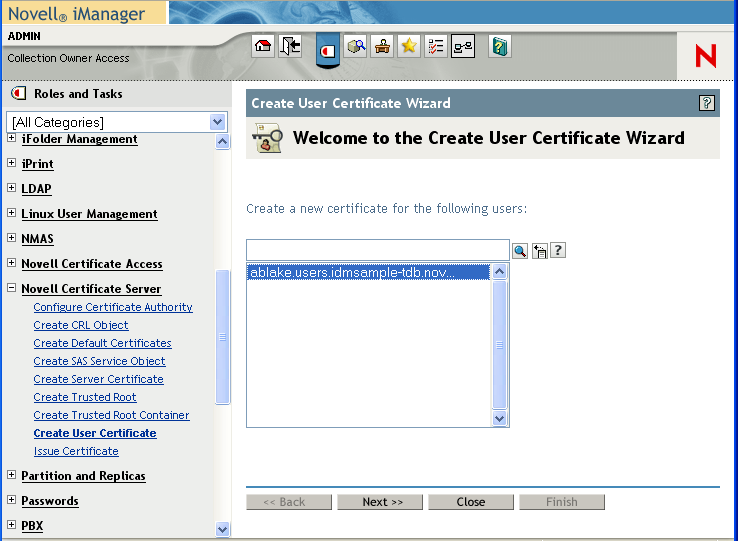The height and width of the screenshot is (541, 738).
Task: Expand the Partition and Replicas category
Action: 12,476
